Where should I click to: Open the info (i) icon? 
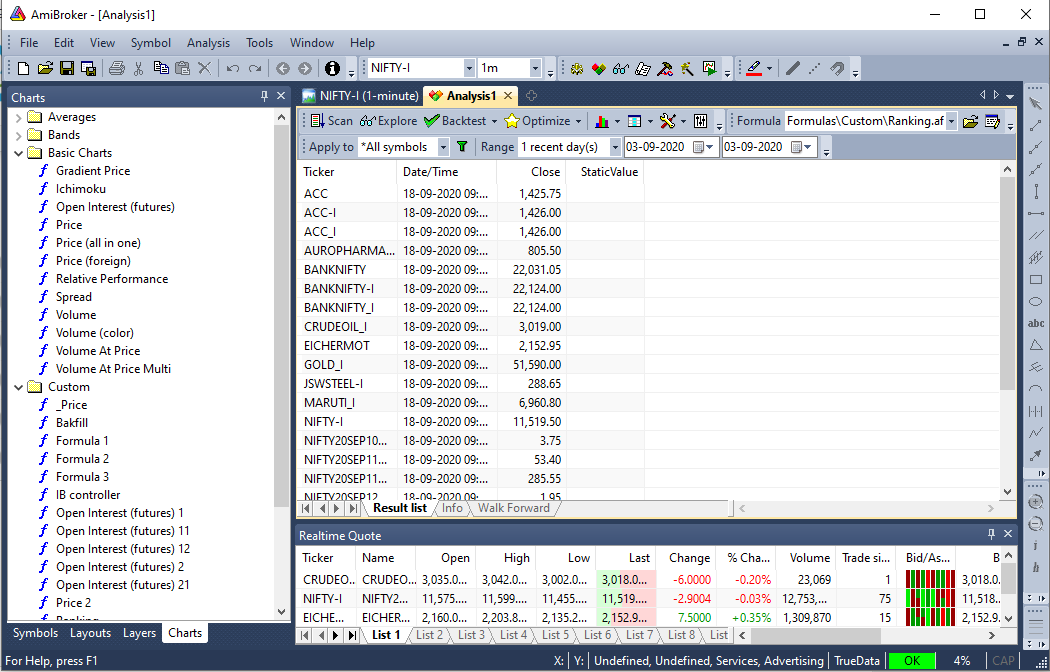point(332,68)
